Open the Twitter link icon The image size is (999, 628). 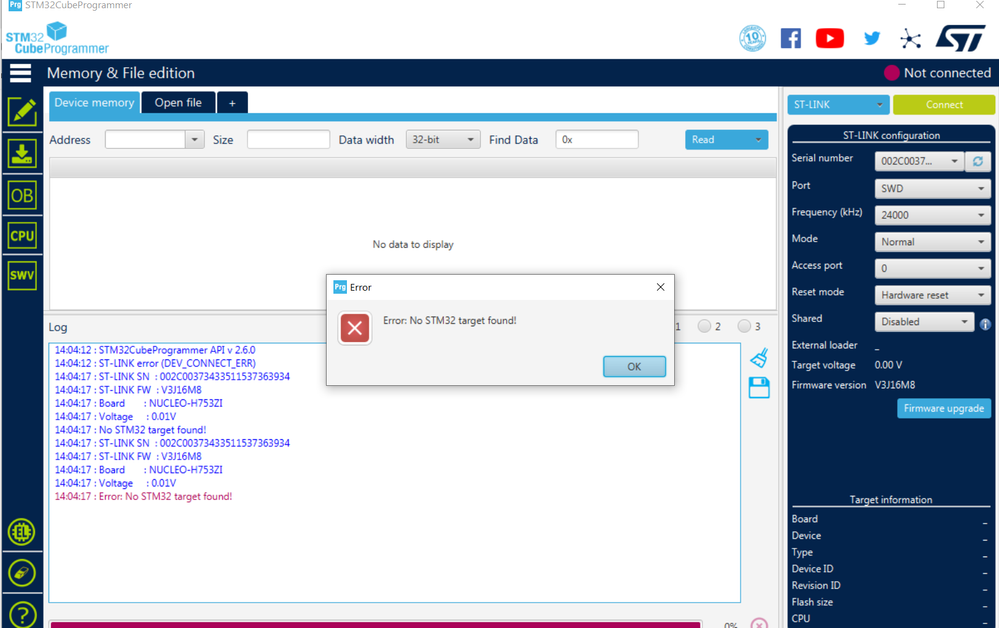(872, 38)
